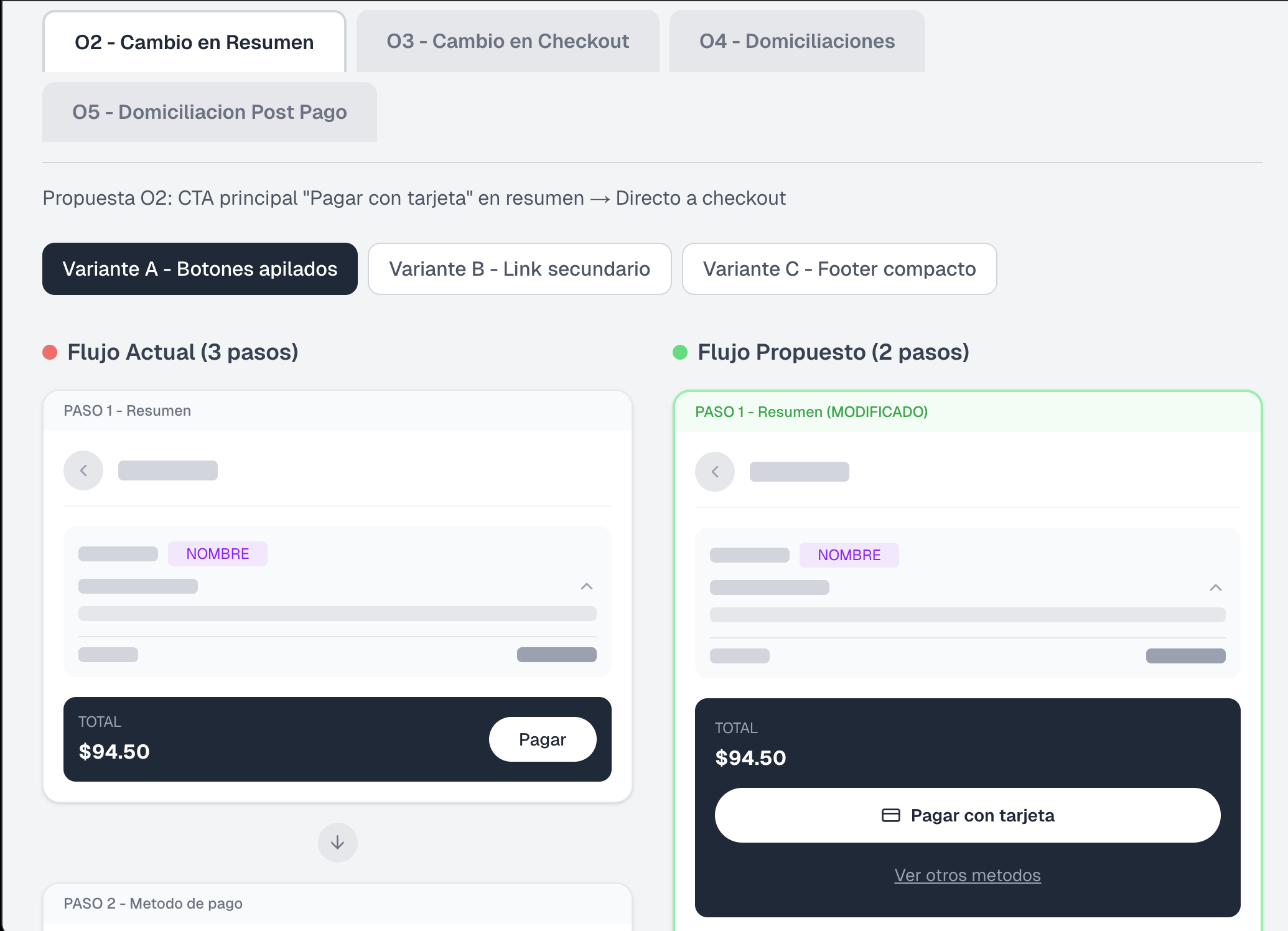Collapse the order details in current flow

click(x=586, y=586)
